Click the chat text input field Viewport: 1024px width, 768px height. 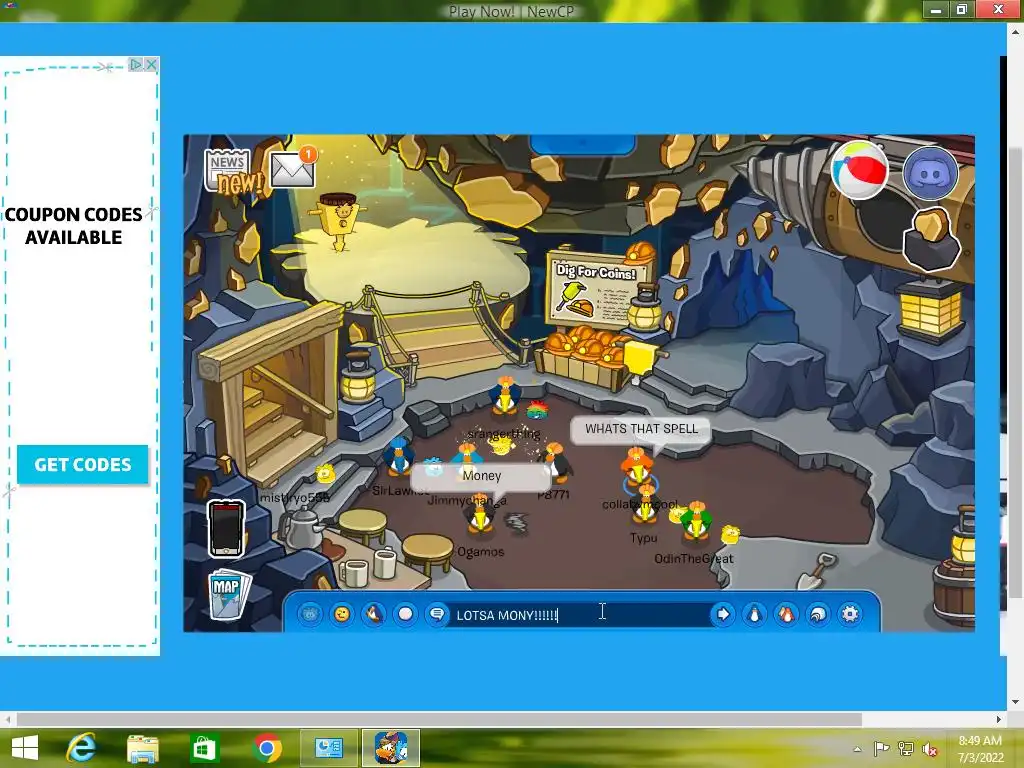tap(580, 615)
